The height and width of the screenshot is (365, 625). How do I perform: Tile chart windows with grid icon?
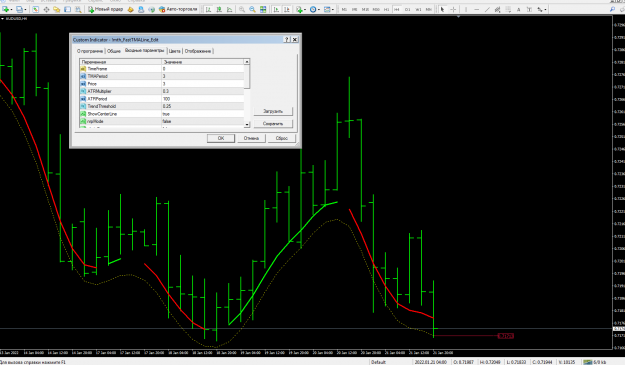263,9
